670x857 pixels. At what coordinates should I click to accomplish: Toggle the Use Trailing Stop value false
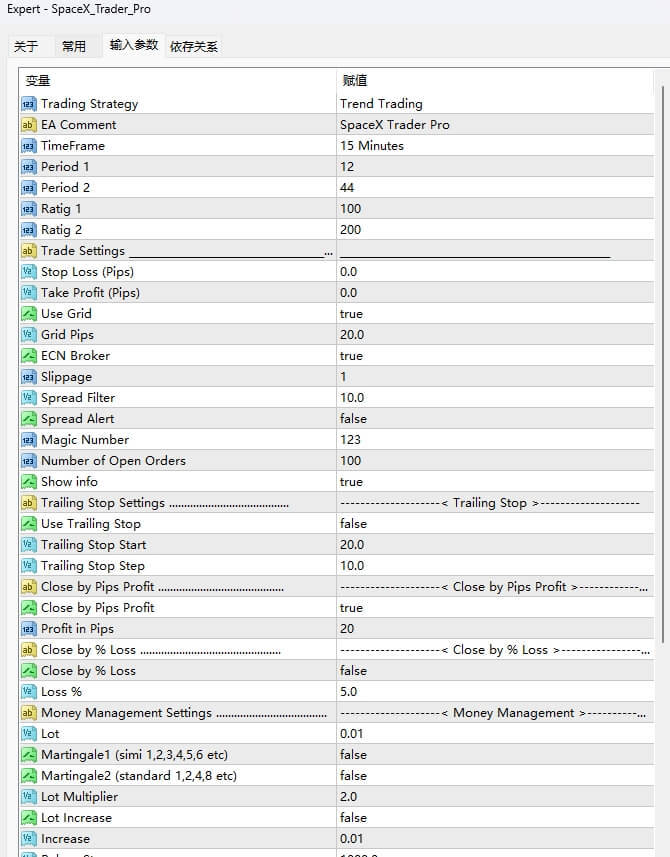pos(353,524)
